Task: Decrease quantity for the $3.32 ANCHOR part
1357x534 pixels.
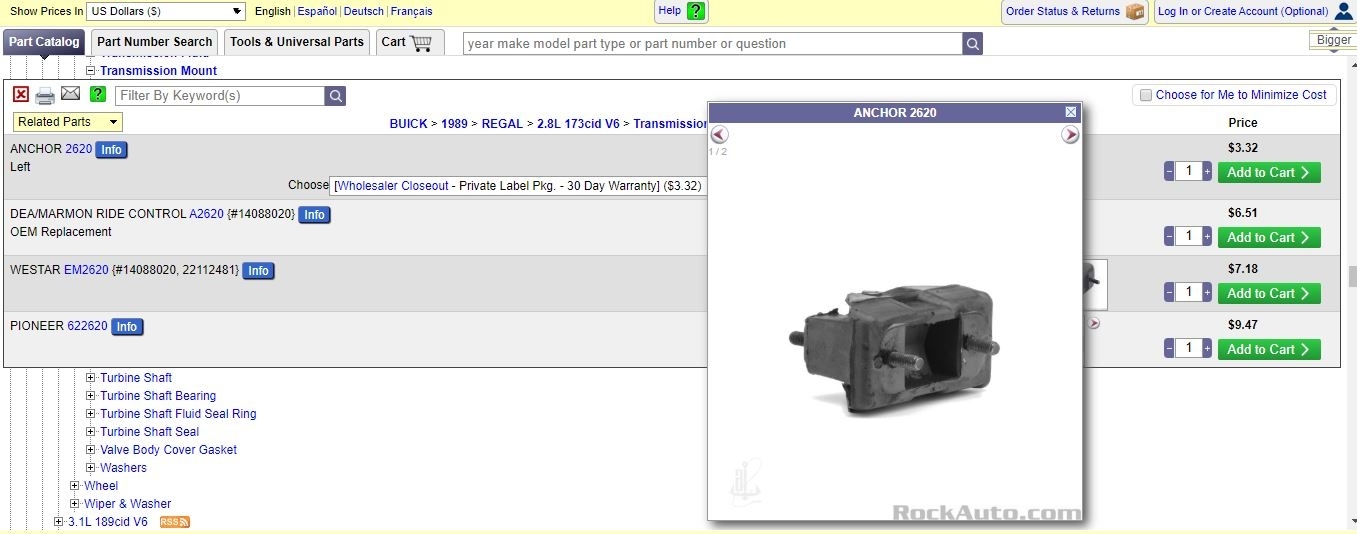Action: coord(1169,172)
